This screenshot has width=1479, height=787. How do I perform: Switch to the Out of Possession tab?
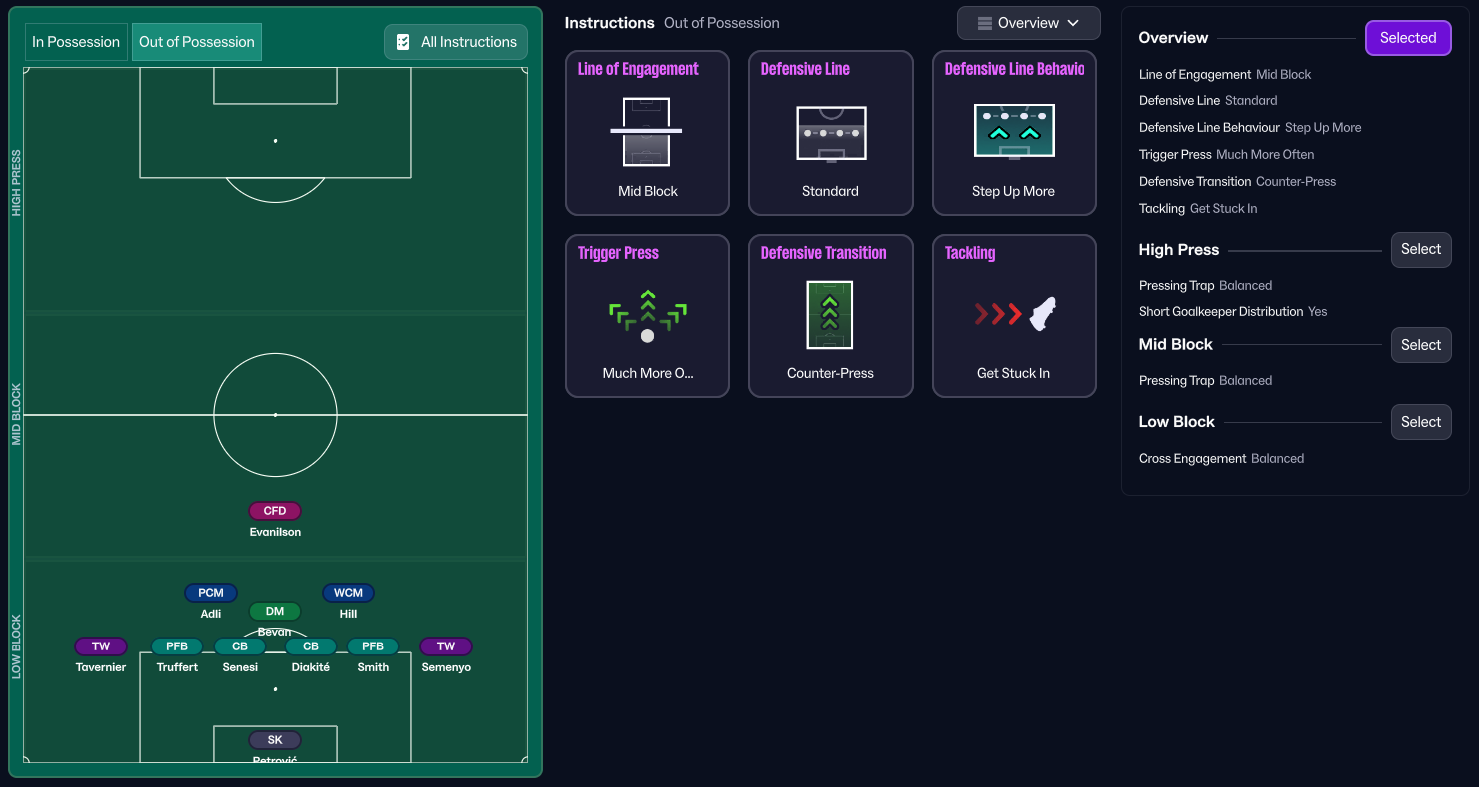196,42
